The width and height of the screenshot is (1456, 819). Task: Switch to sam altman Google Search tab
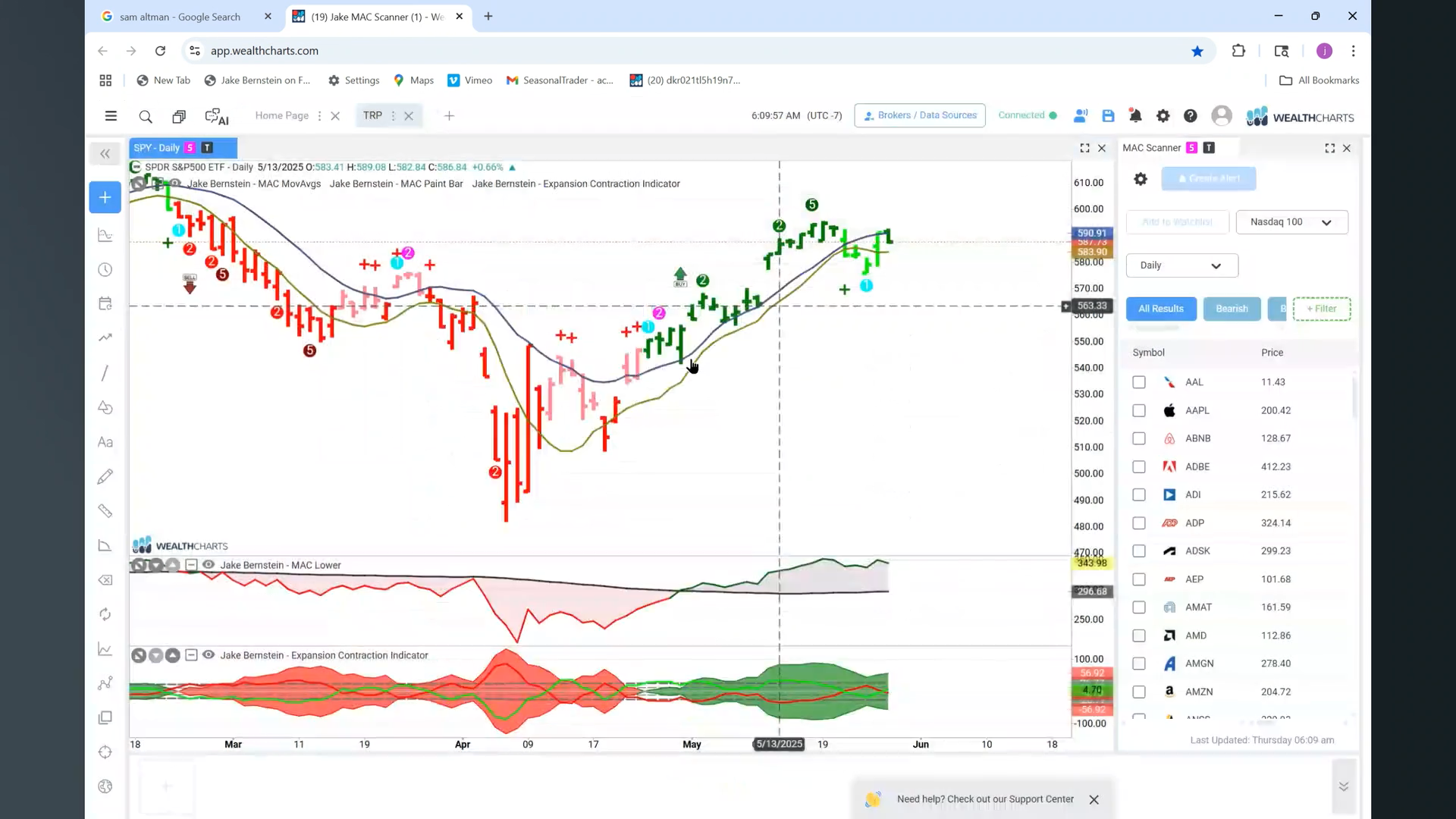coord(180,17)
